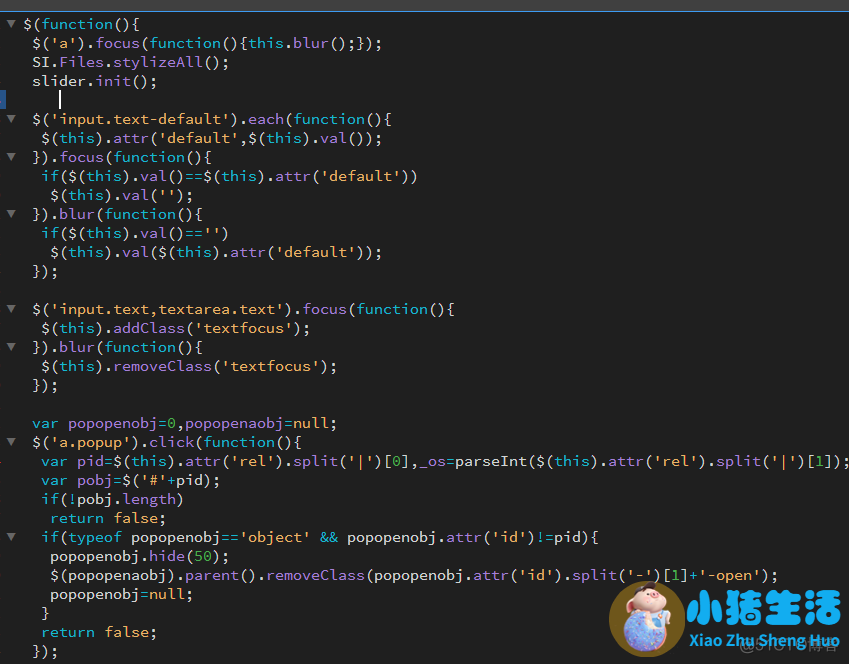The image size is (849, 664).
Task: Collapse the 'input.text-default' each function fold
Action: point(11,119)
